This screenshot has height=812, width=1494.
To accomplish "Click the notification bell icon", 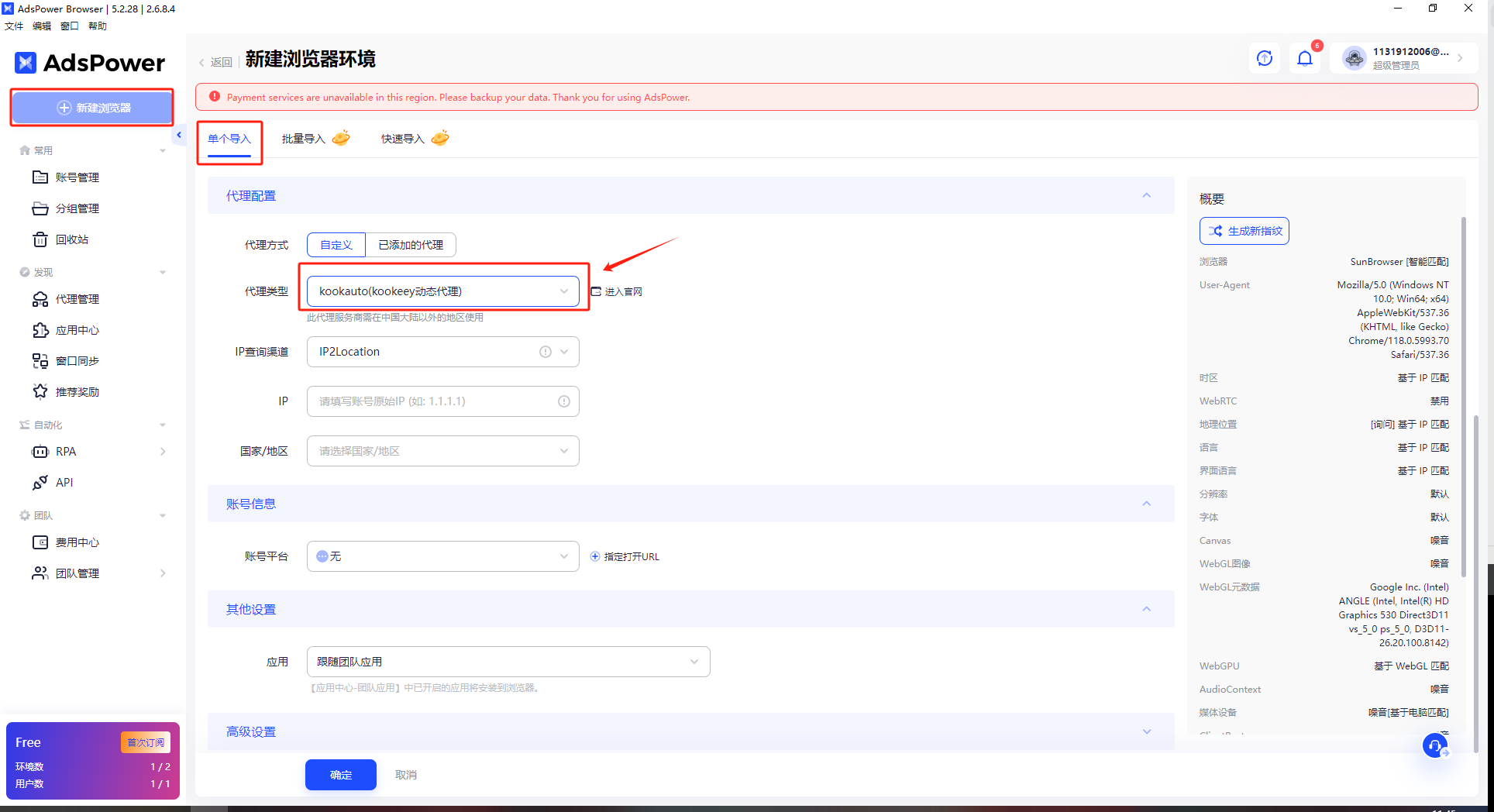I will [x=1305, y=58].
